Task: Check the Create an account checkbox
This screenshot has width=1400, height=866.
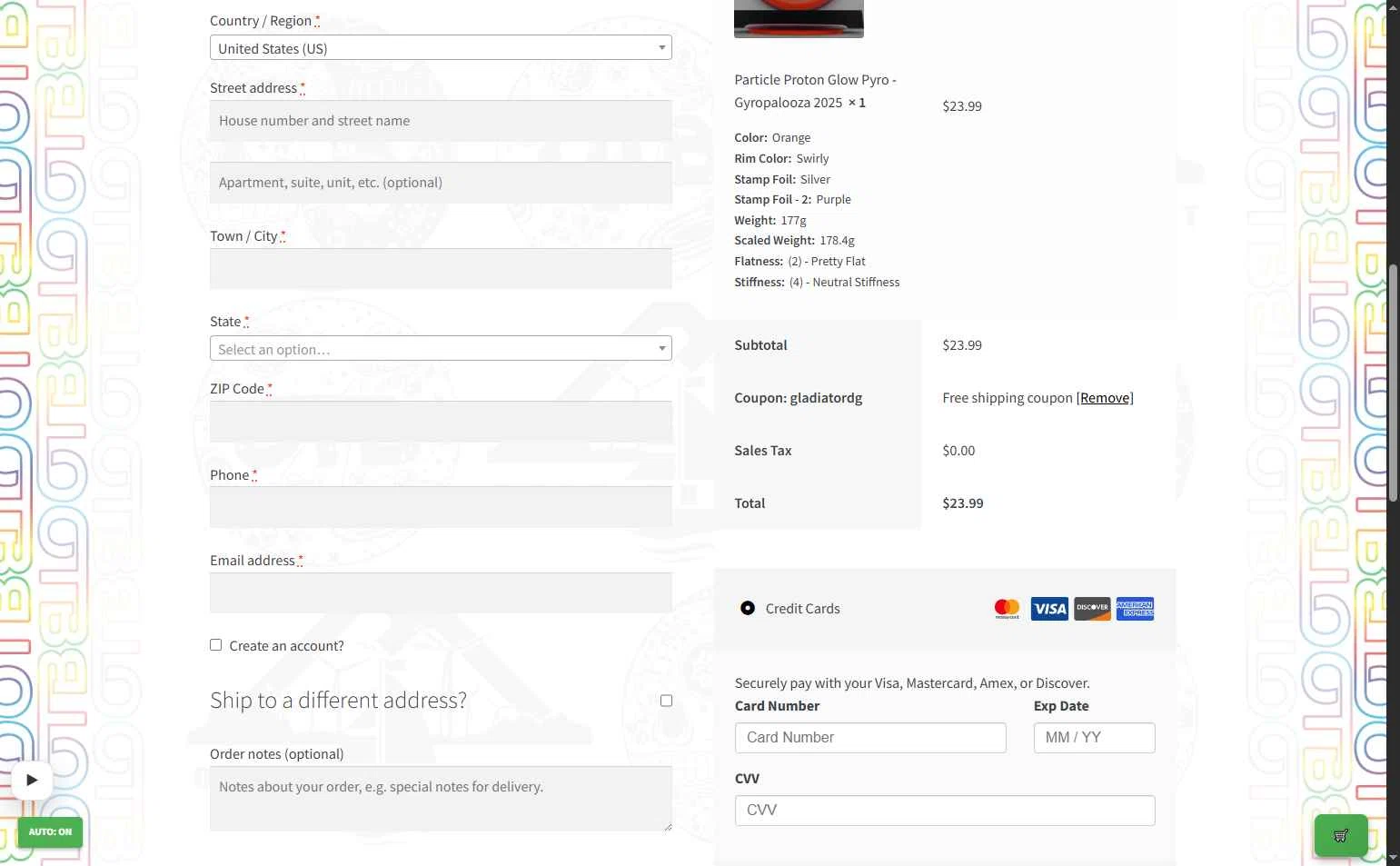Action: pyautogui.click(x=216, y=645)
